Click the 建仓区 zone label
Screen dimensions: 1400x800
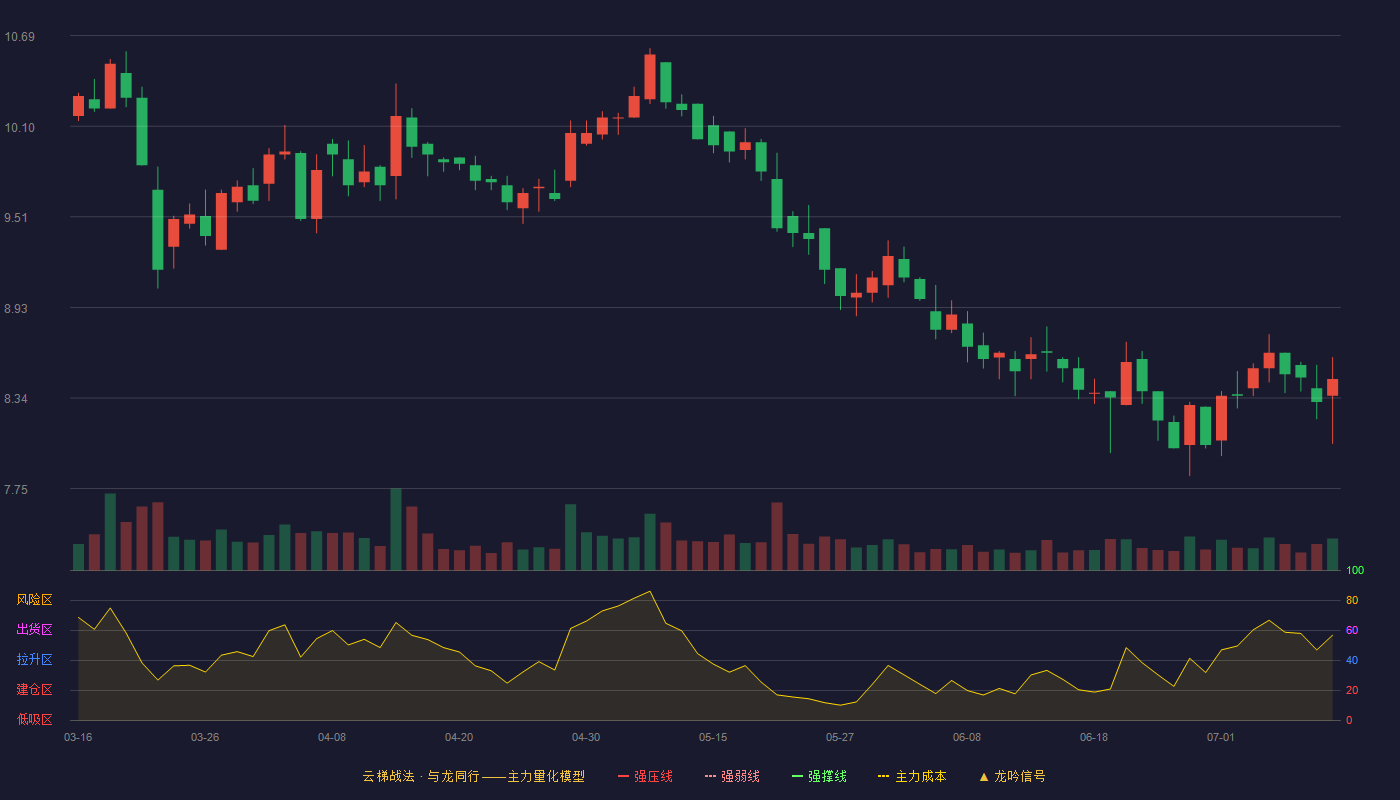click(x=34, y=690)
